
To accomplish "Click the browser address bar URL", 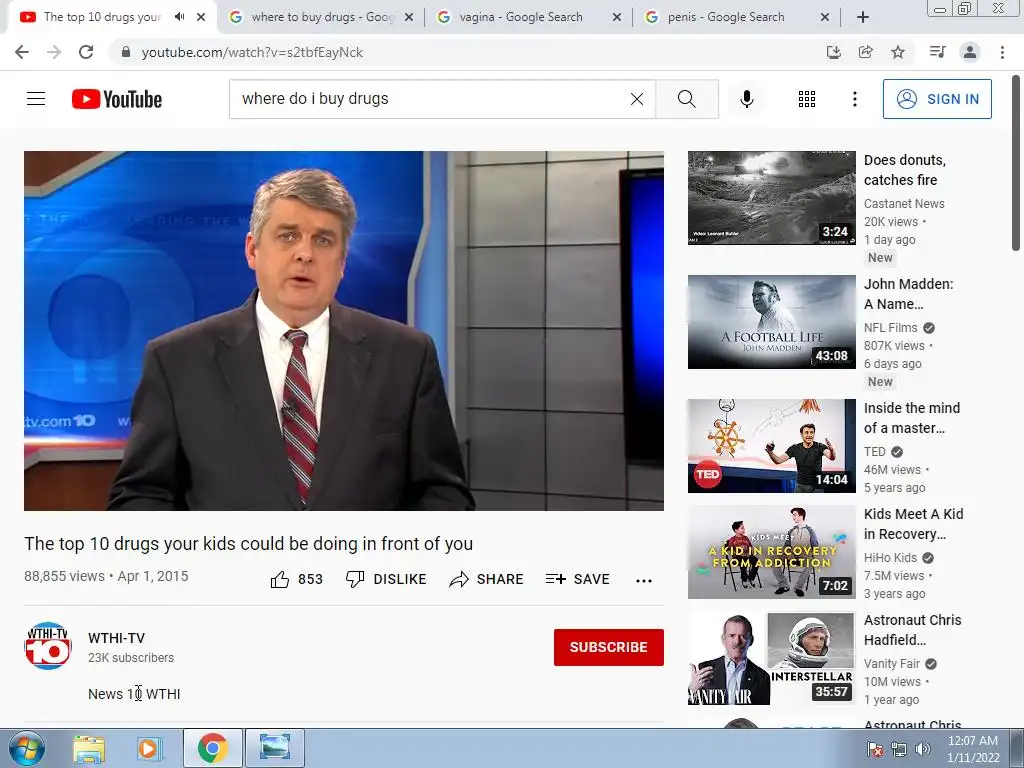I will click(x=252, y=52).
